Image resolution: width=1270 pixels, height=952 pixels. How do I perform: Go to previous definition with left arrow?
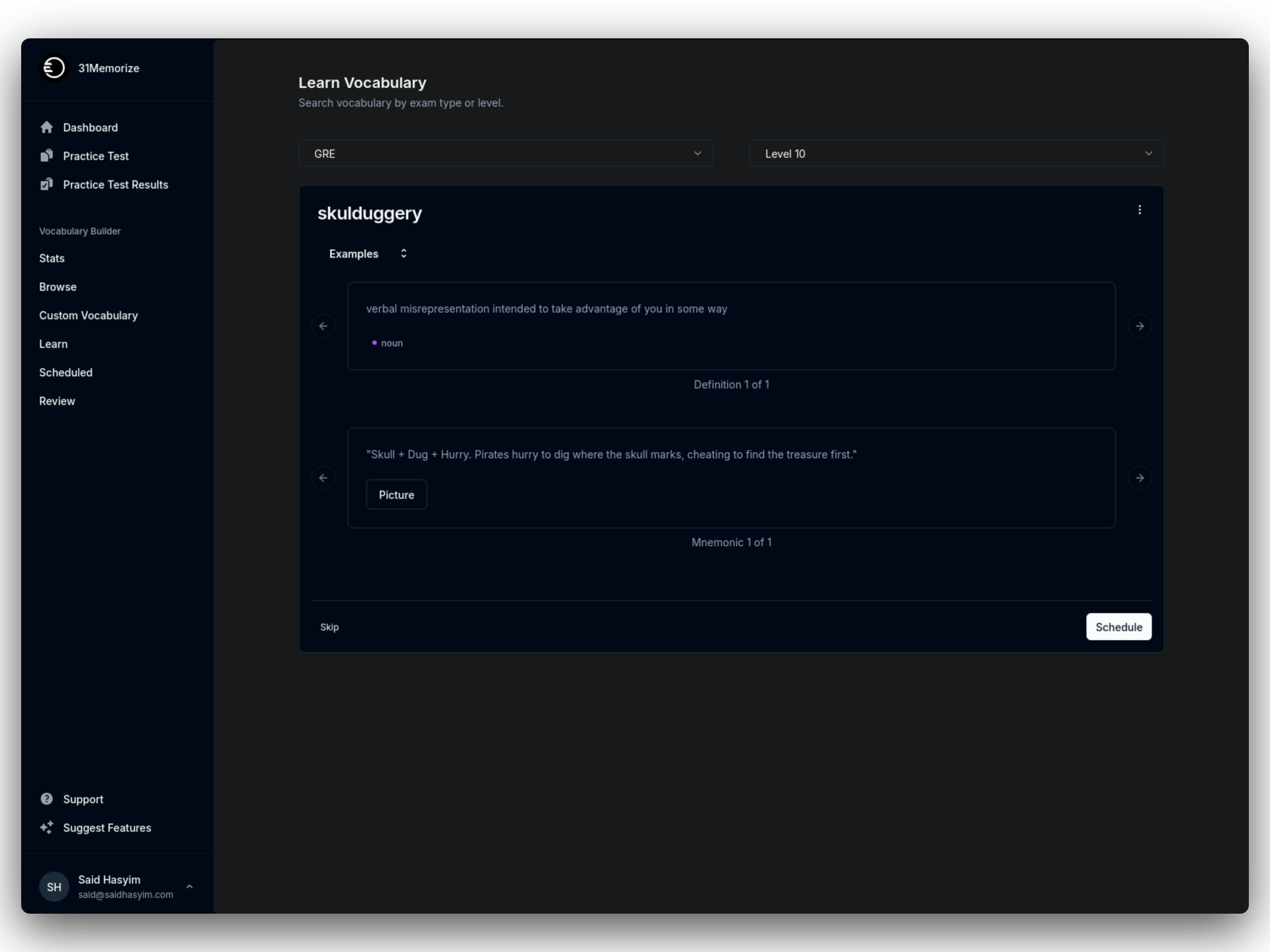[x=323, y=326]
